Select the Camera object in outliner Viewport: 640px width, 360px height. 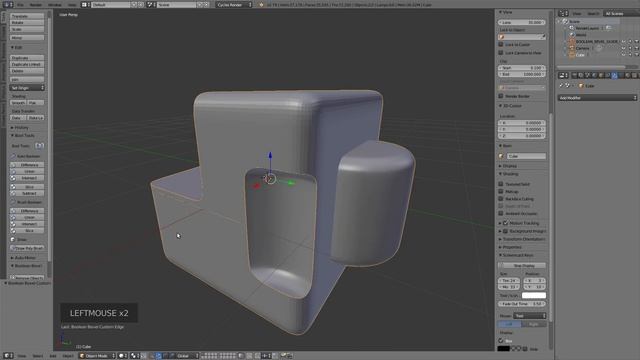(x=582, y=48)
